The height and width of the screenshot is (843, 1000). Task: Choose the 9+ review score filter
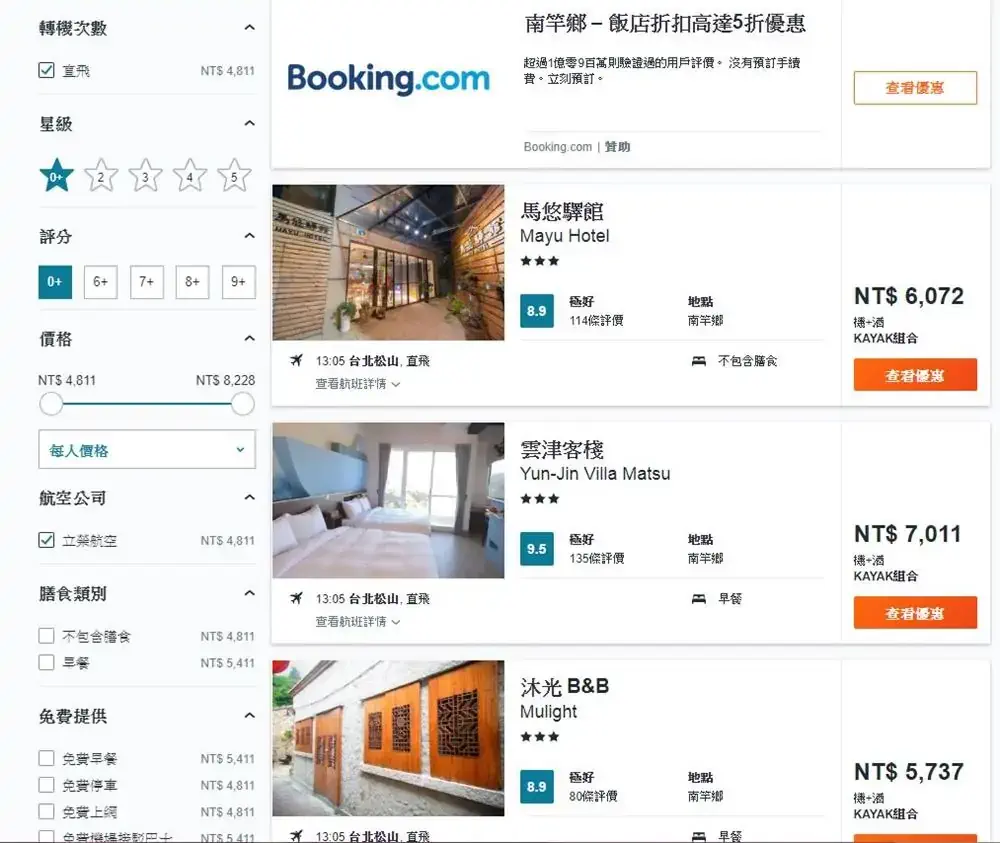(238, 282)
